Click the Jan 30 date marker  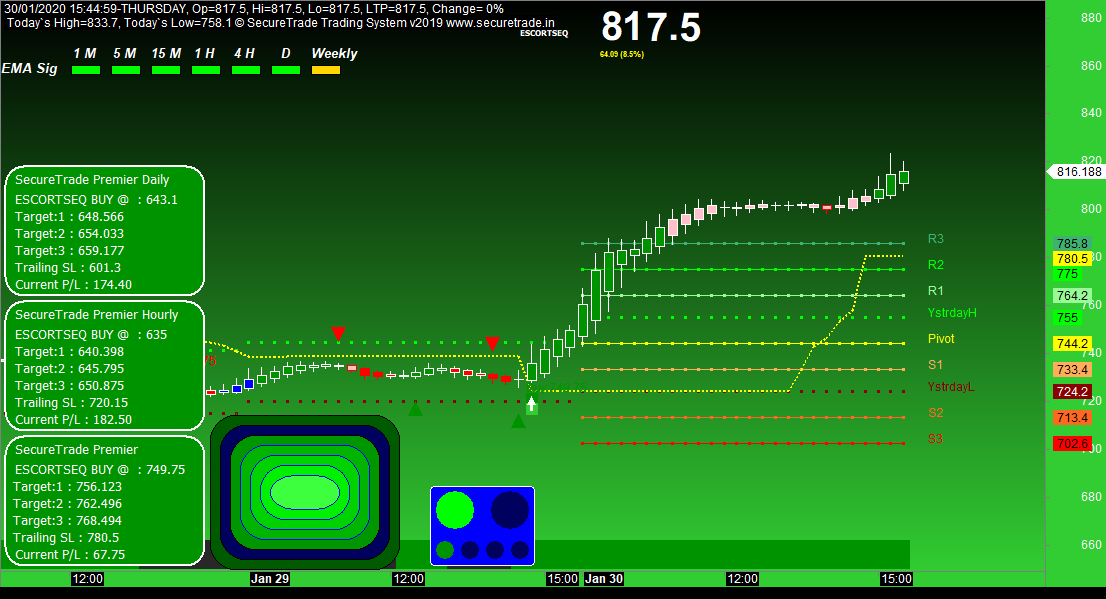click(604, 579)
